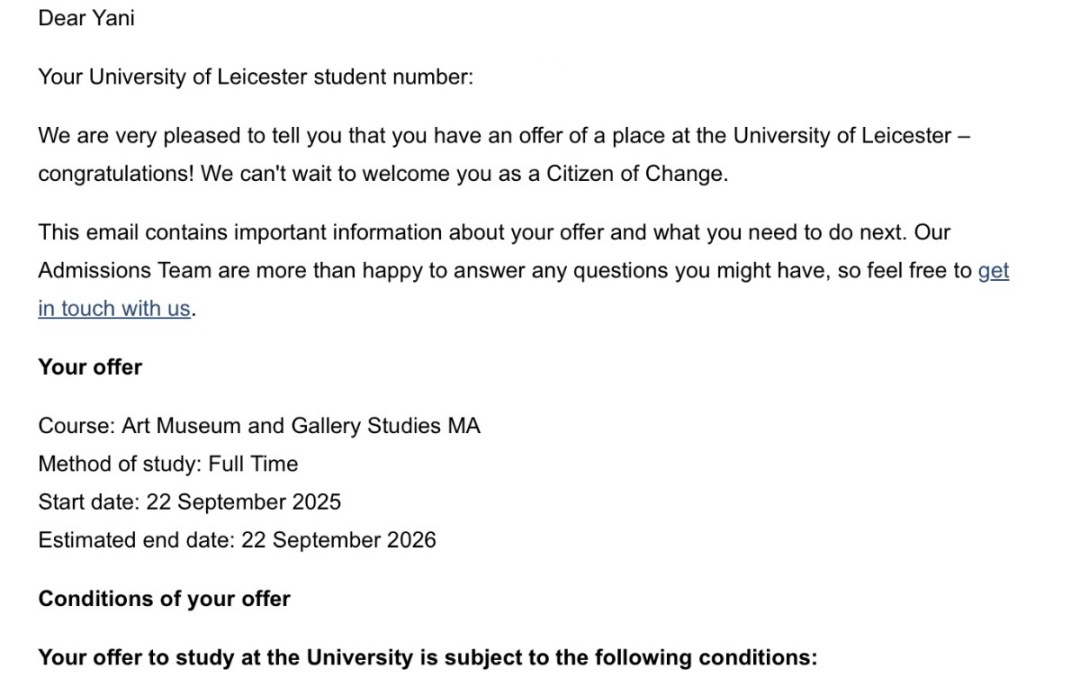Screen dimensions: 1080x678
Task: Click the word "congratulations!"
Action: (x=116, y=174)
